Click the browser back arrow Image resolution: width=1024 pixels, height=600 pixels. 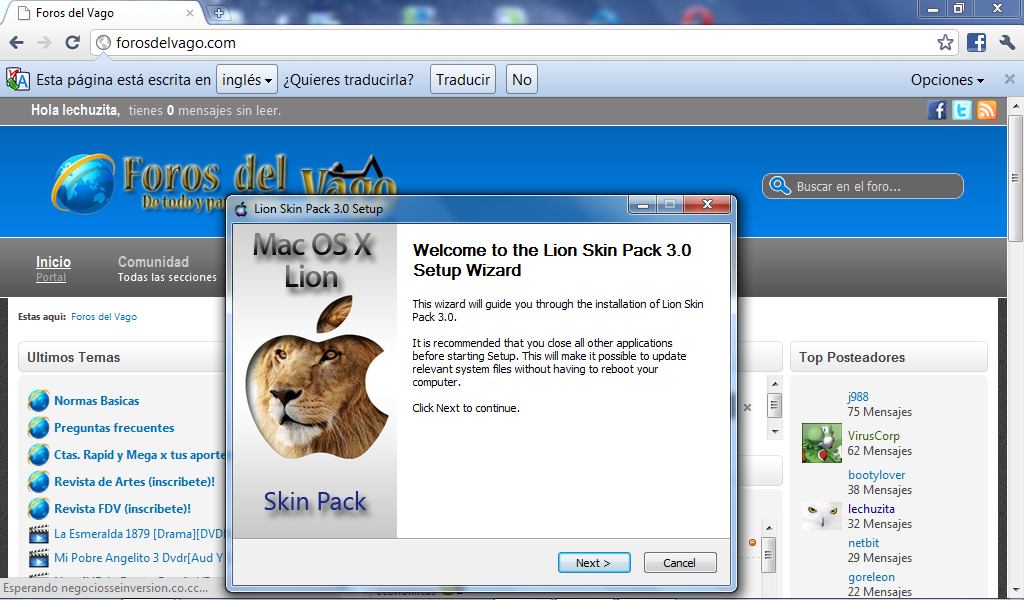[16, 43]
